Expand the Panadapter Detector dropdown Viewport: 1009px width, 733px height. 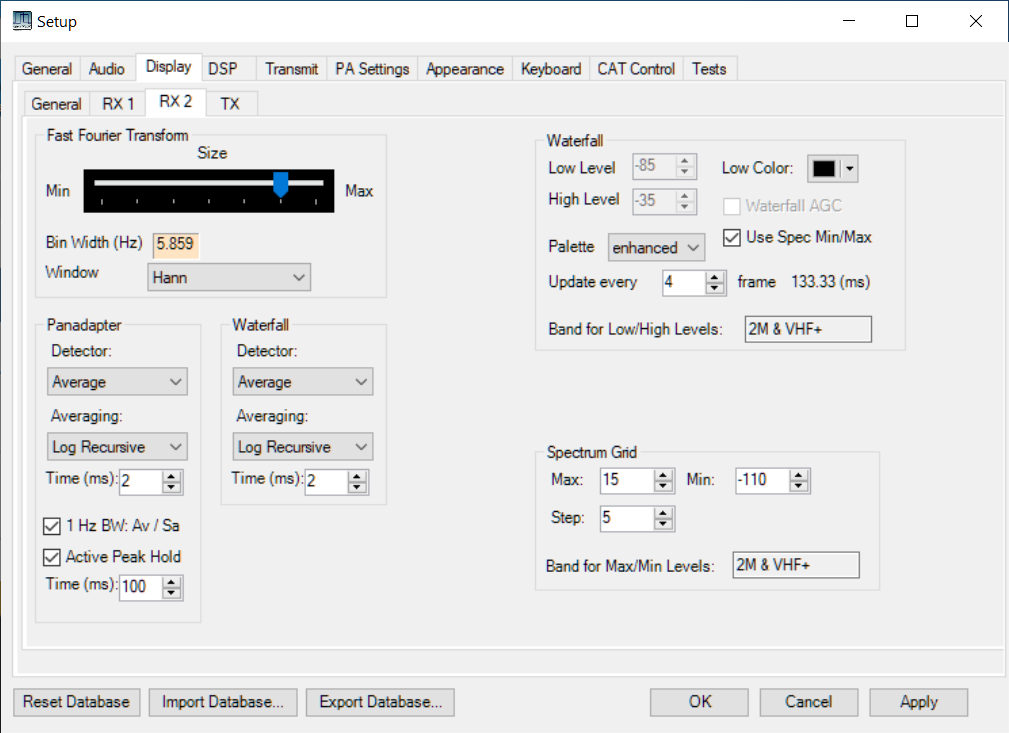tap(117, 382)
